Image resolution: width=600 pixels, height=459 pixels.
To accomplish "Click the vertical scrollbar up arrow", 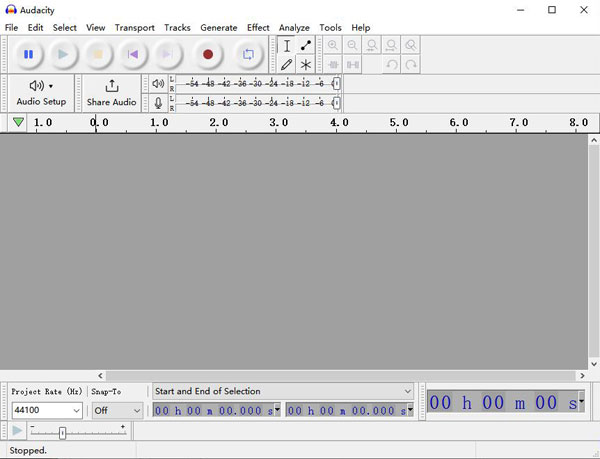I will [x=594, y=140].
